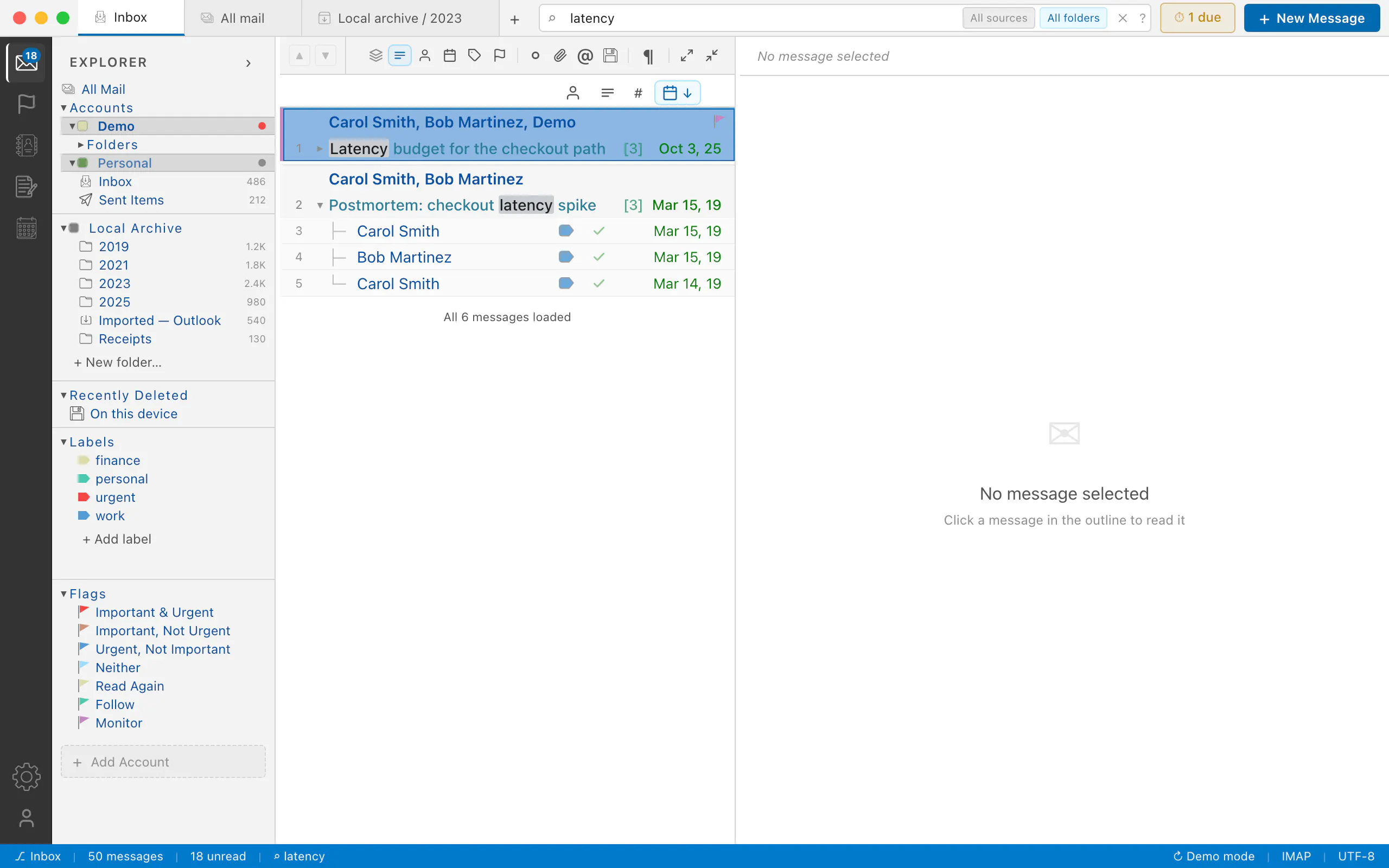Viewport: 1389px width, 868px height.
Task: Click the layers stack toolbar icon
Action: (375, 56)
